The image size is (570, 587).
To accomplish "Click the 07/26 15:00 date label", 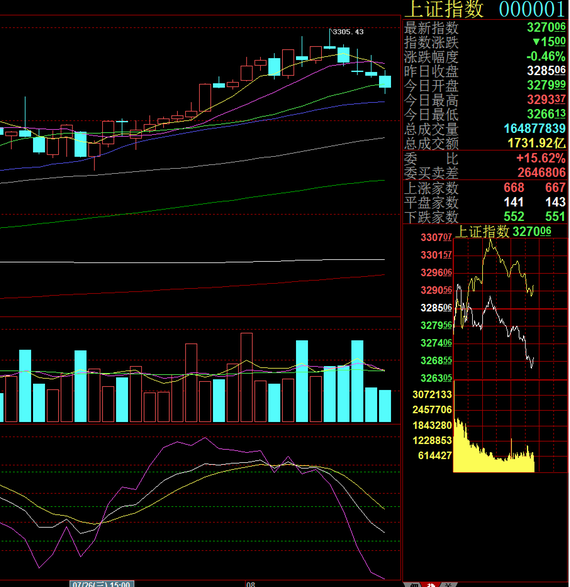I will tap(101, 584).
